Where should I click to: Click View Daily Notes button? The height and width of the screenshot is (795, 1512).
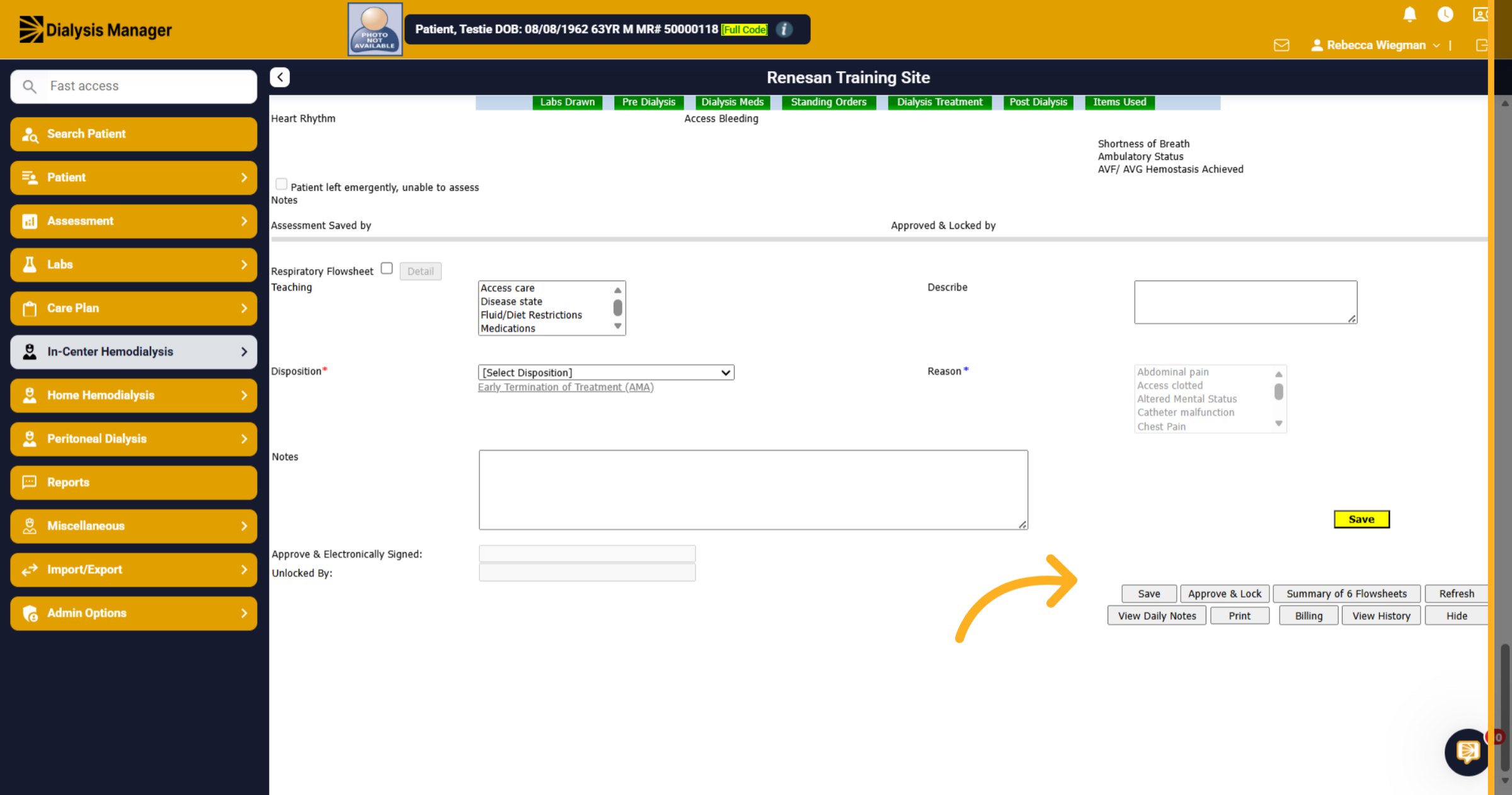click(x=1157, y=615)
